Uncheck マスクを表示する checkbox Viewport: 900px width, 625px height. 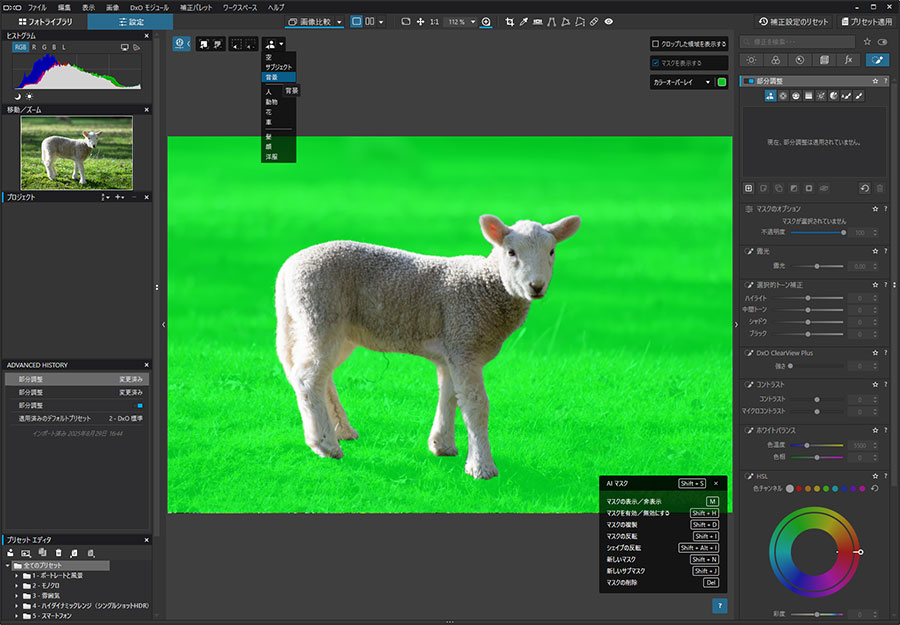[655, 63]
